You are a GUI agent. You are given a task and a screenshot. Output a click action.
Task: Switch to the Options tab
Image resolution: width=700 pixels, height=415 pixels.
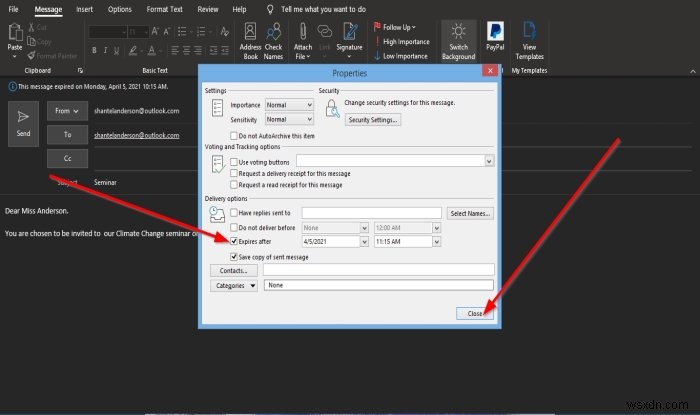[120, 9]
